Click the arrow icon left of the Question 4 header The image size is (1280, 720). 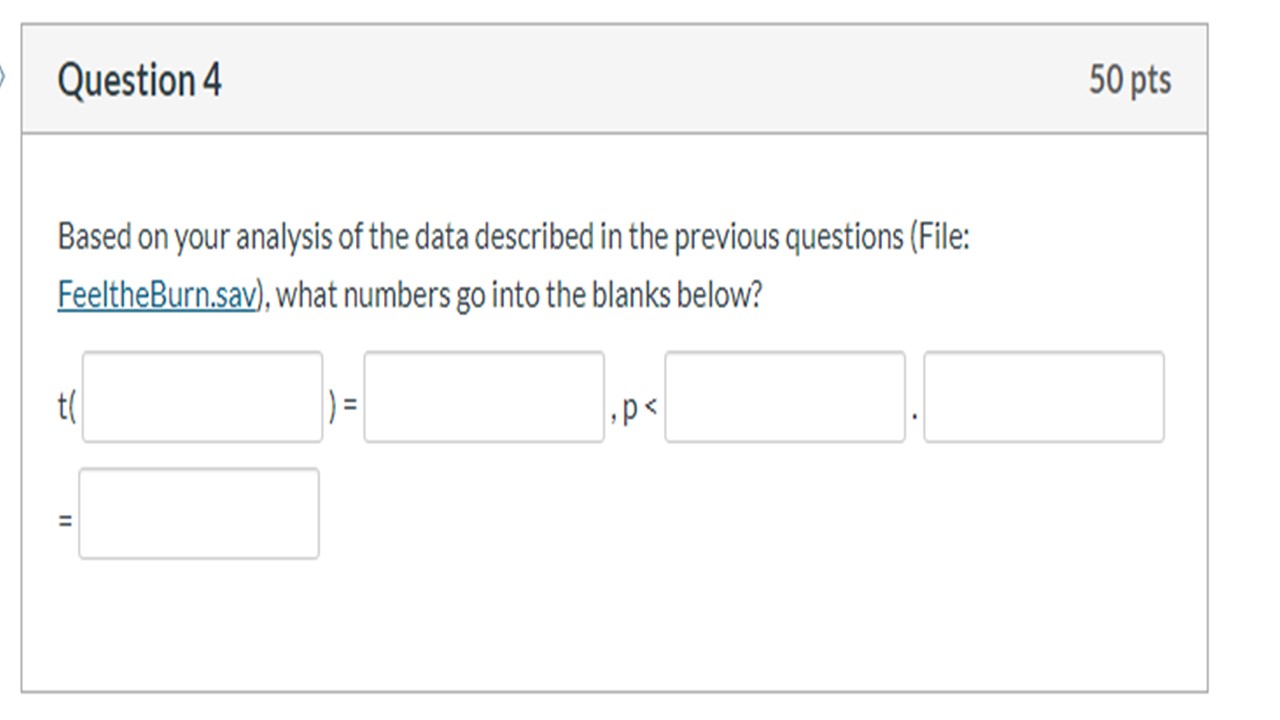tap(3, 77)
